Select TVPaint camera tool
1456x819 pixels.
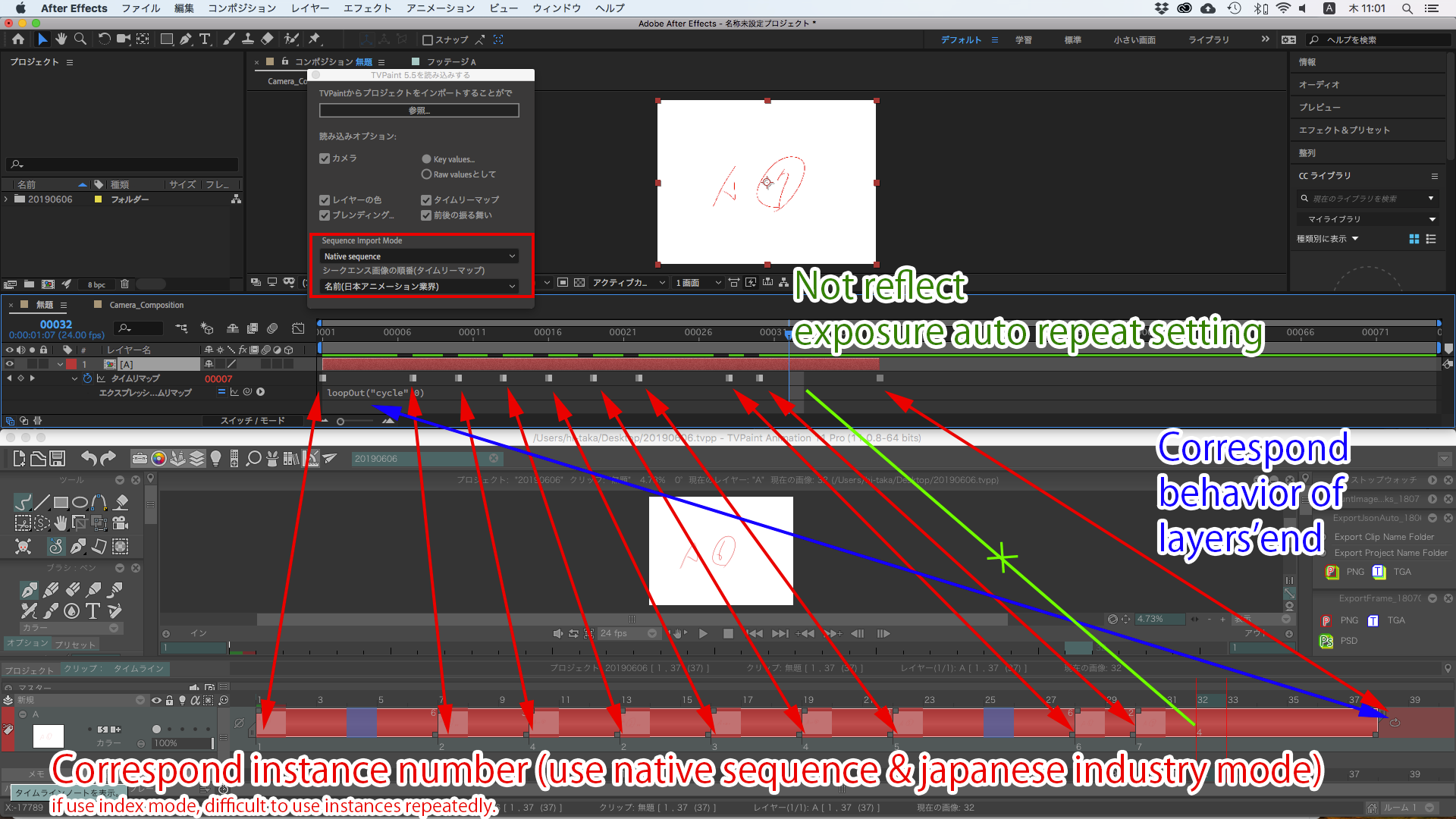(x=120, y=523)
